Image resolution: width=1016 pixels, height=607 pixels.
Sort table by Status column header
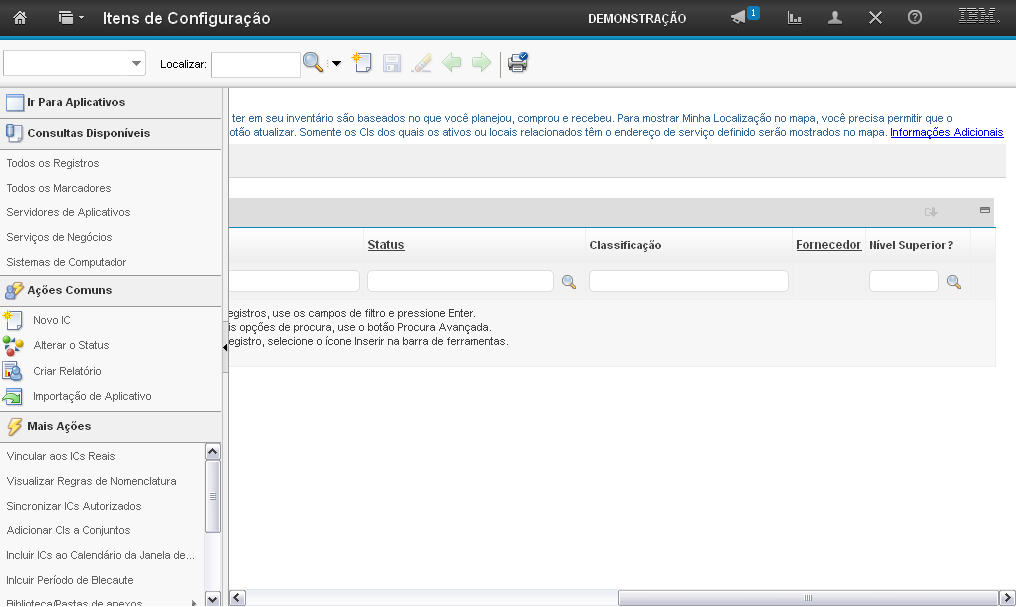[x=386, y=245]
